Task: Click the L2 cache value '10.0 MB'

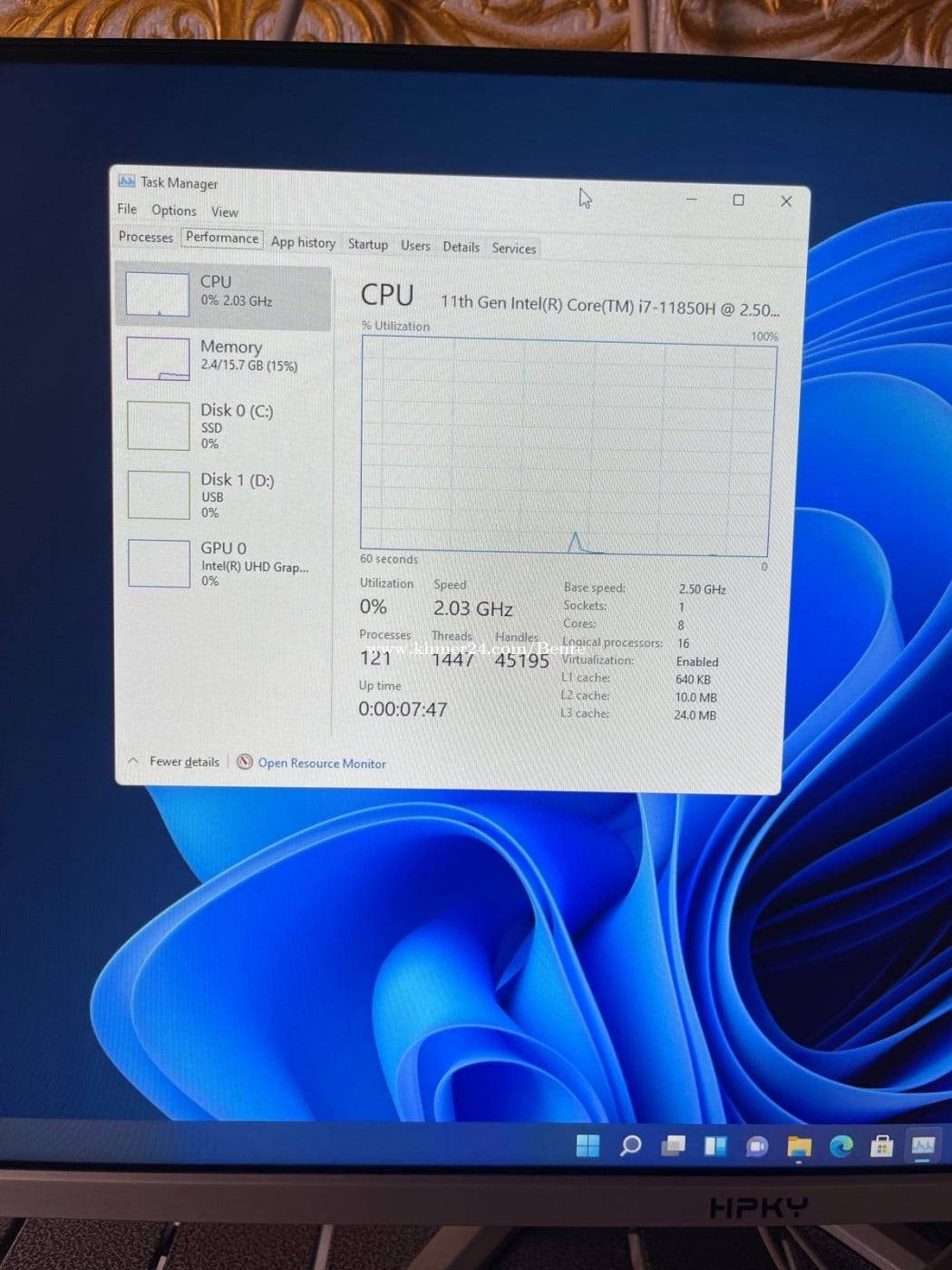Action: pos(695,698)
